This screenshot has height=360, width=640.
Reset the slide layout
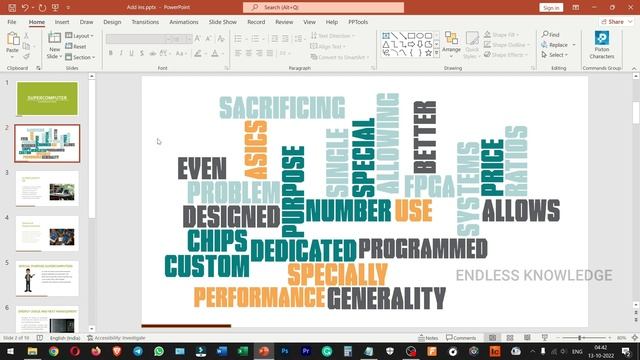(76, 46)
